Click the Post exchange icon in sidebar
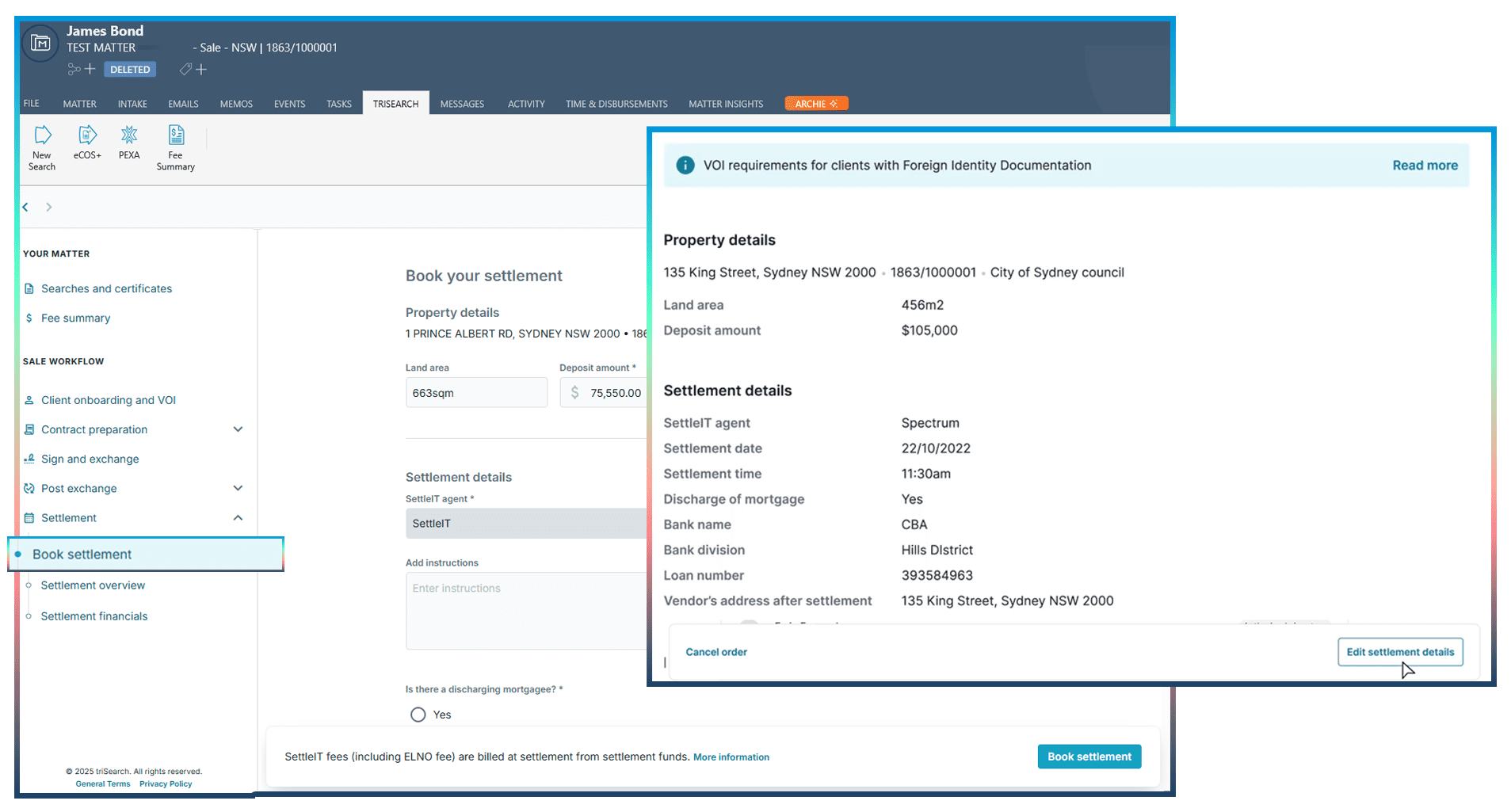Image resolution: width=1511 pixels, height=812 pixels. [29, 488]
